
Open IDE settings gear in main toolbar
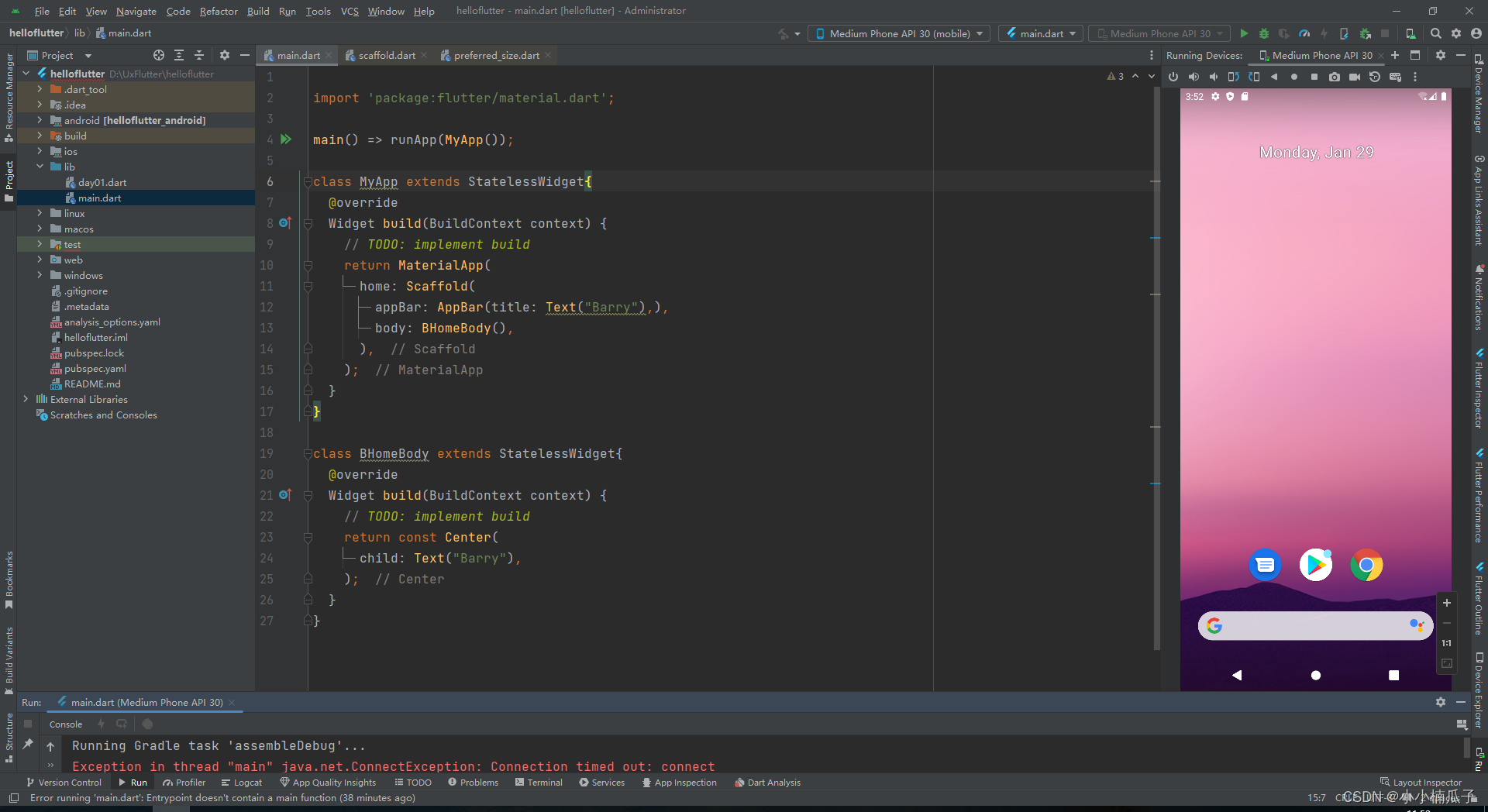tap(1456, 33)
